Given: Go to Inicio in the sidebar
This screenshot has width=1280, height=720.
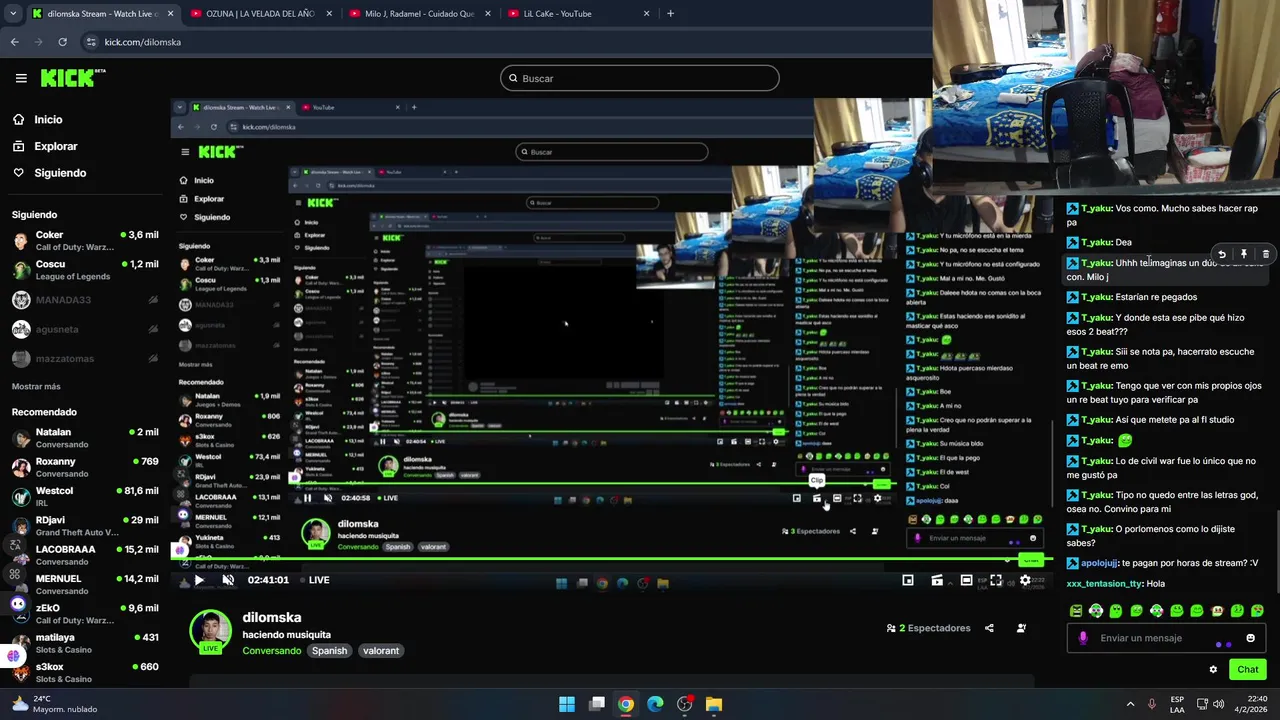Looking at the screenshot, I should pyautogui.click(x=48, y=119).
